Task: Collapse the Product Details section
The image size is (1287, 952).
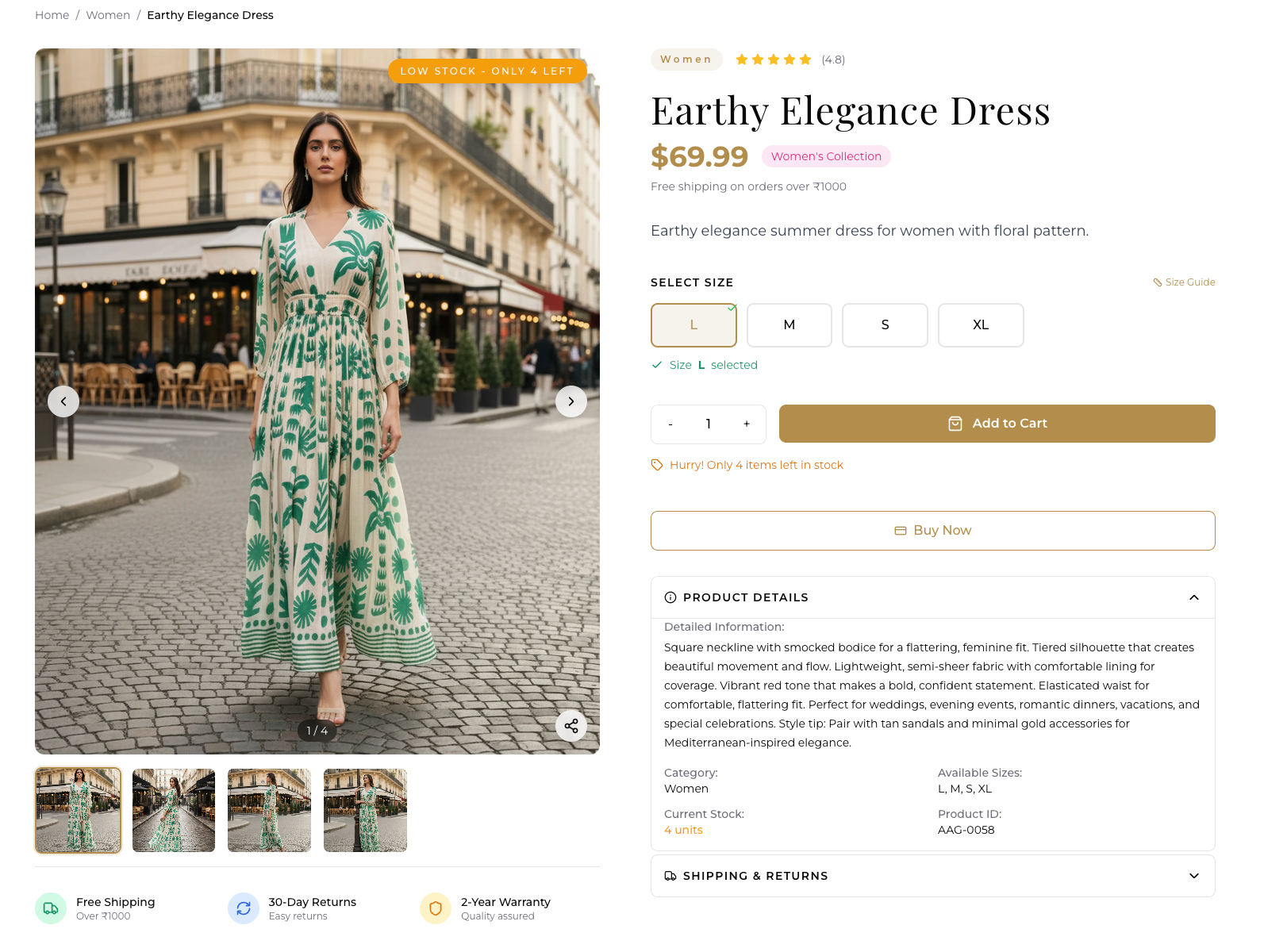Action: pyautogui.click(x=1193, y=597)
